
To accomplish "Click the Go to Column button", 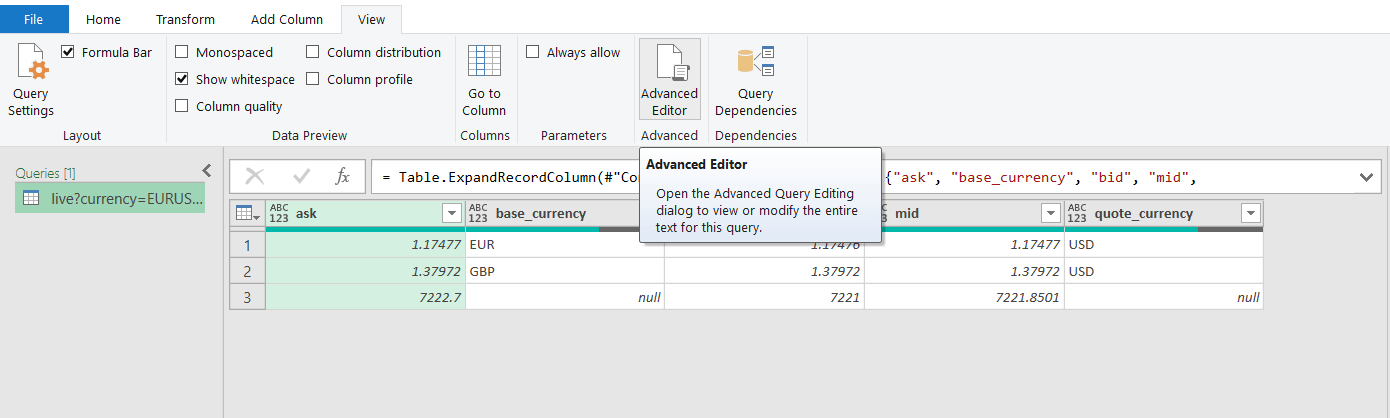I will pos(484,81).
